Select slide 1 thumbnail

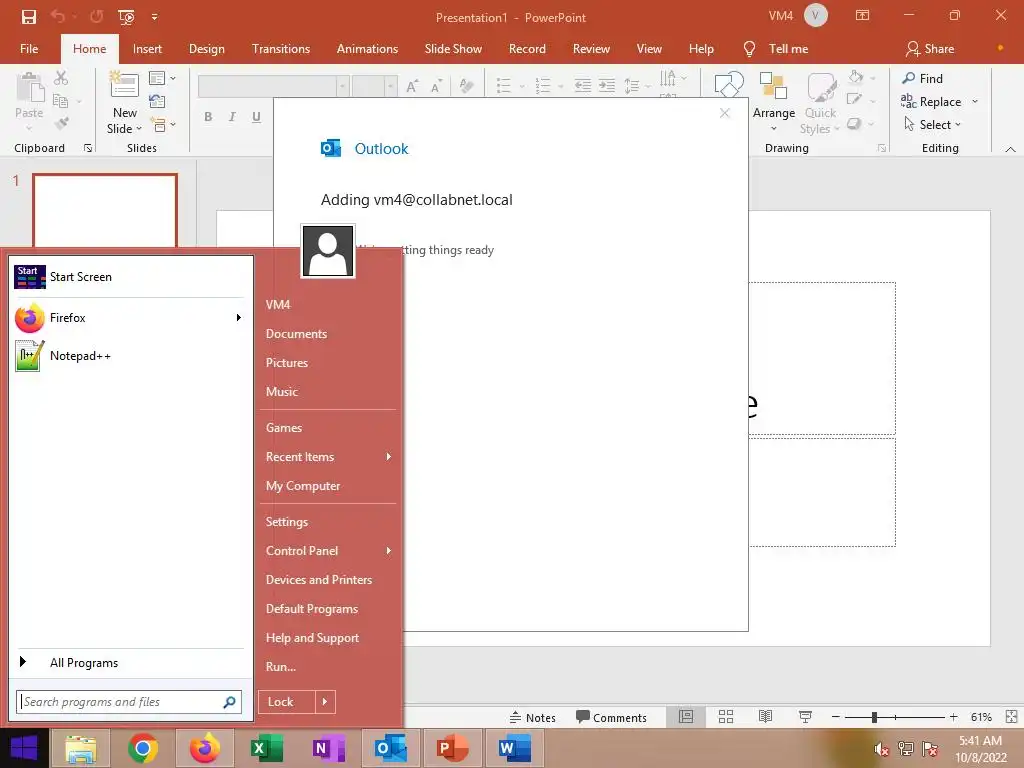[104, 210]
